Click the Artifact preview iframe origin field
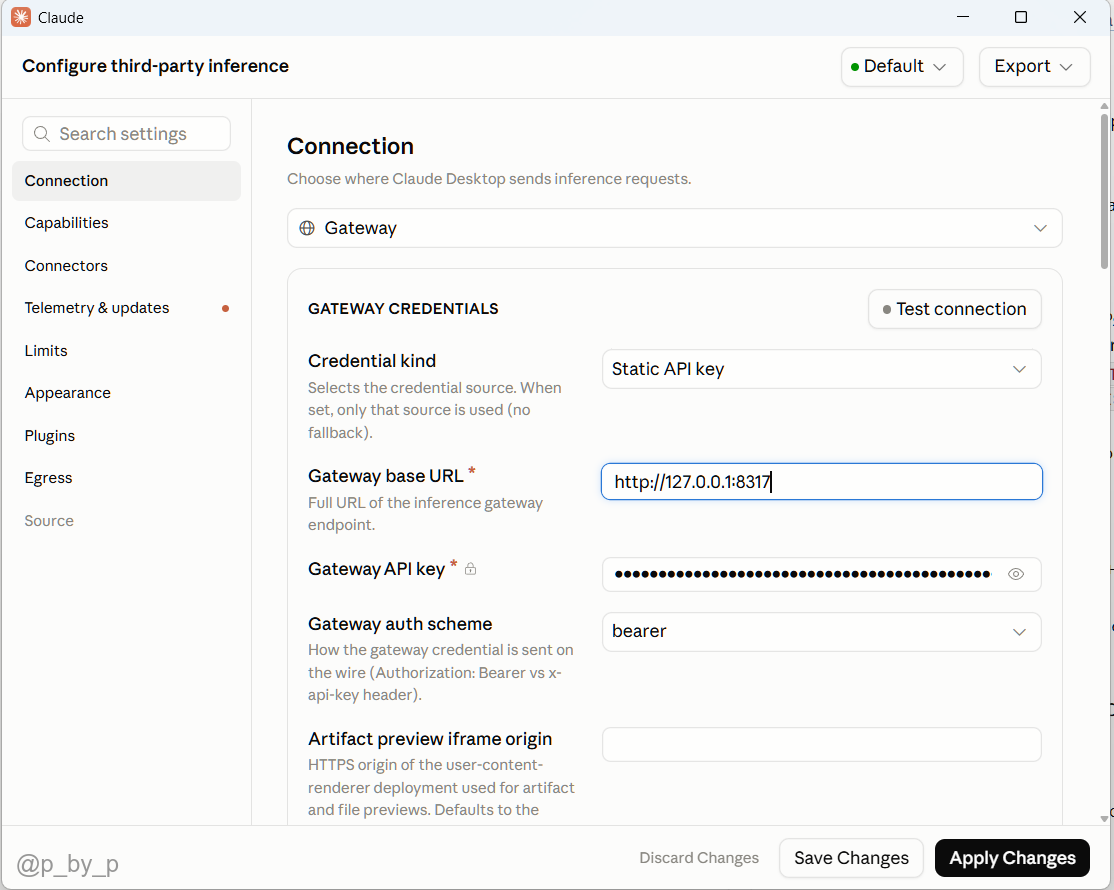This screenshot has width=1114, height=890. click(821, 744)
